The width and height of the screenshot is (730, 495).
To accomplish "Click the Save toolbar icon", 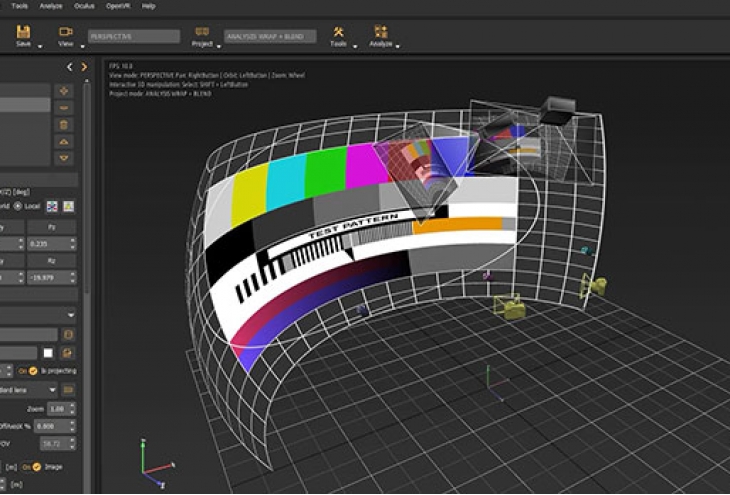I will pos(23,32).
